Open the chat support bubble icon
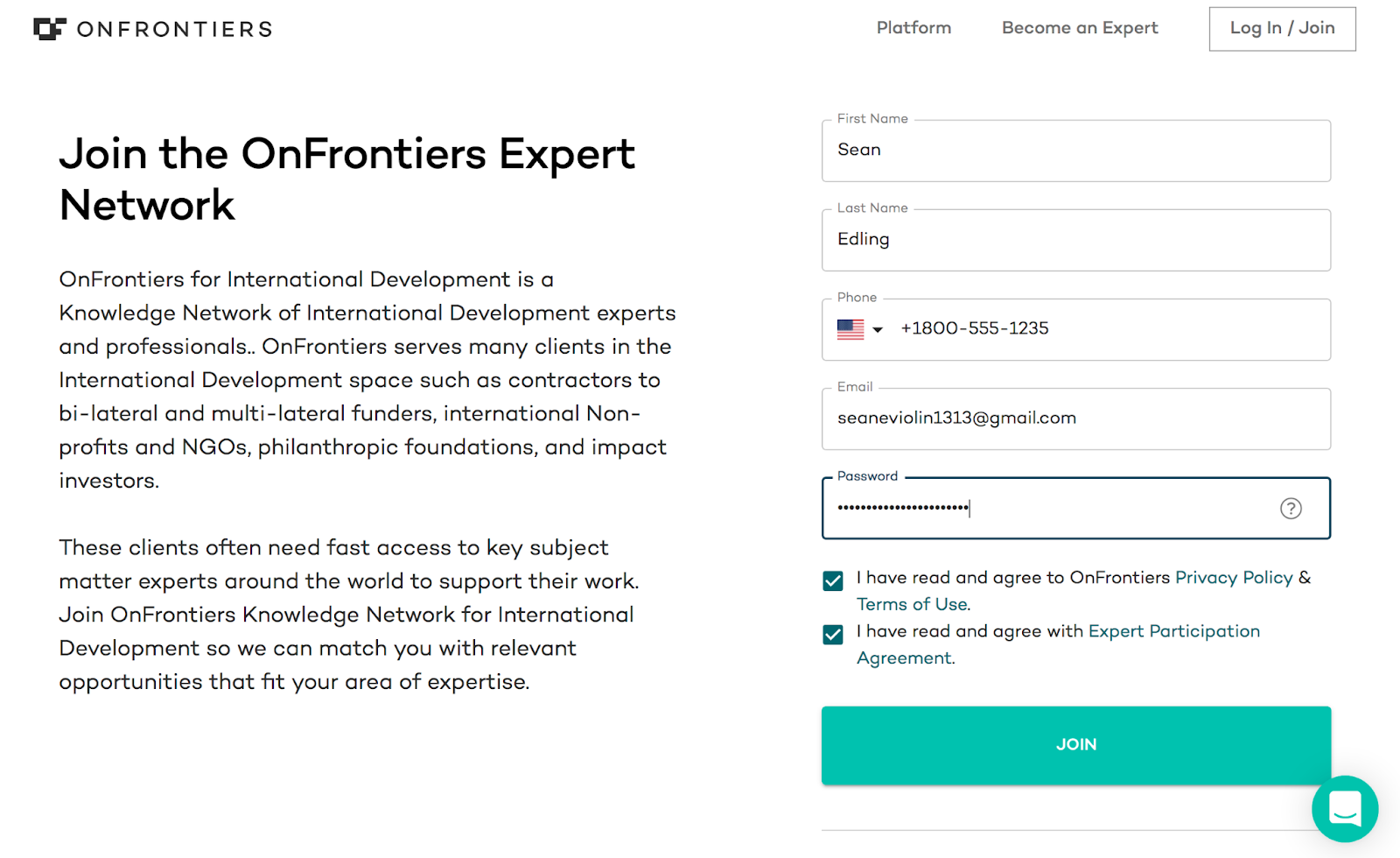1400x858 pixels. coord(1345,809)
